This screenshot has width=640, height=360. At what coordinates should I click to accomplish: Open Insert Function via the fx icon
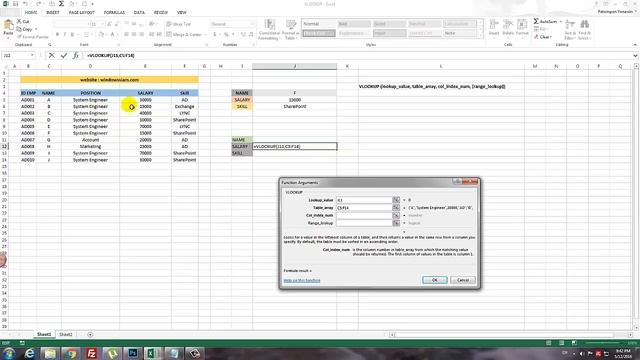(76, 56)
